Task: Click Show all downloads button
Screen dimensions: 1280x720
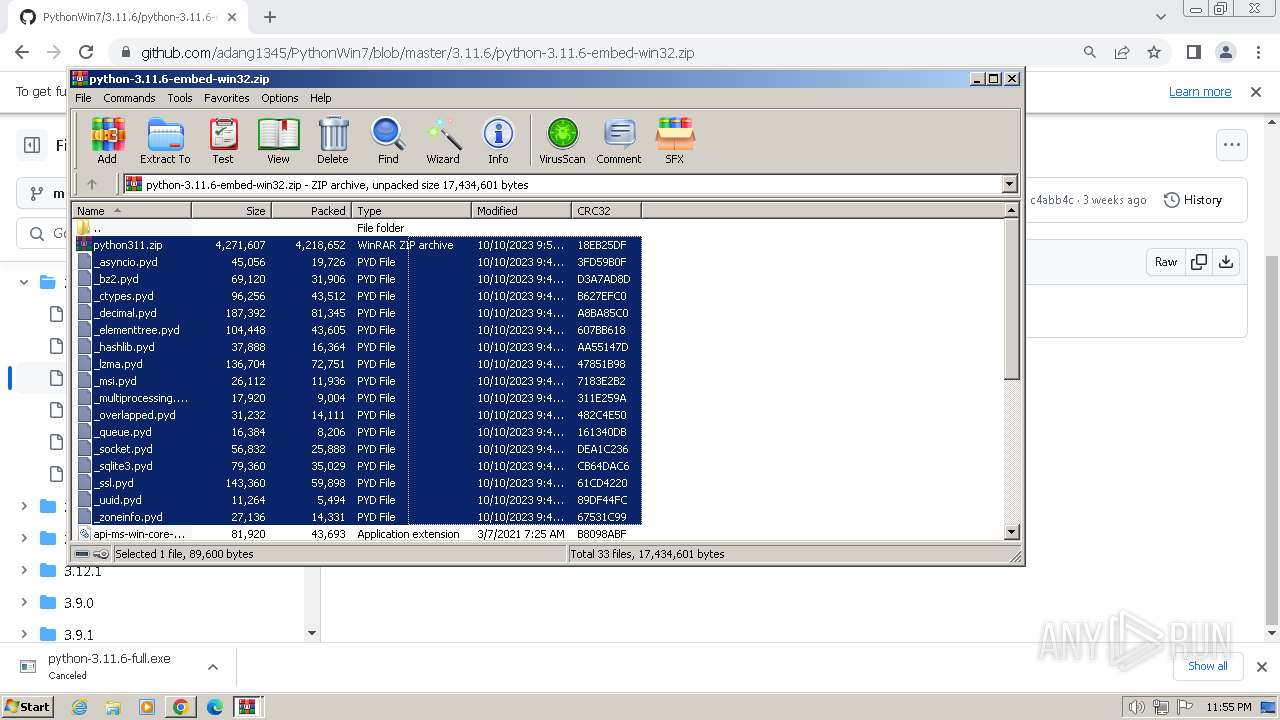Action: (x=1207, y=666)
